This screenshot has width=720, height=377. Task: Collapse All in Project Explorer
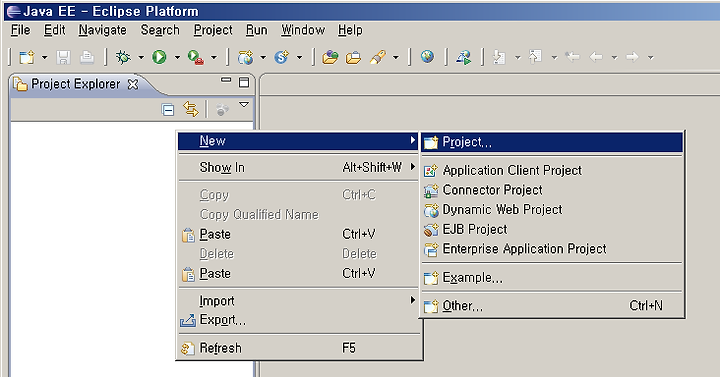168,110
